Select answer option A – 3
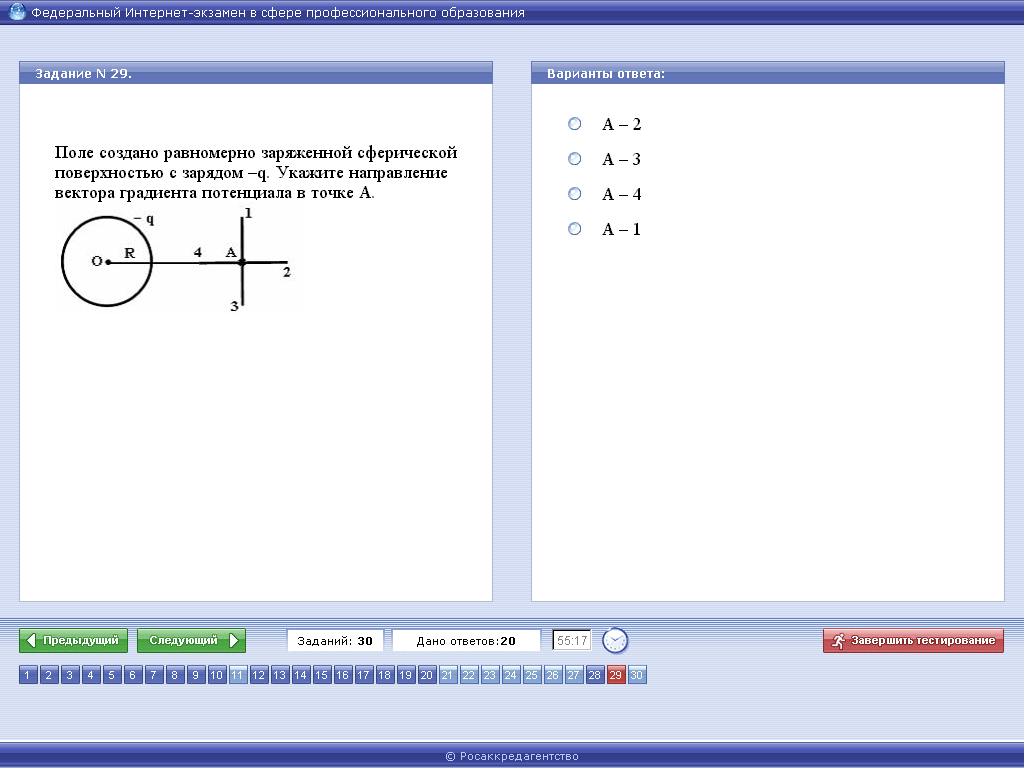Image resolution: width=1024 pixels, height=768 pixels. (x=574, y=159)
